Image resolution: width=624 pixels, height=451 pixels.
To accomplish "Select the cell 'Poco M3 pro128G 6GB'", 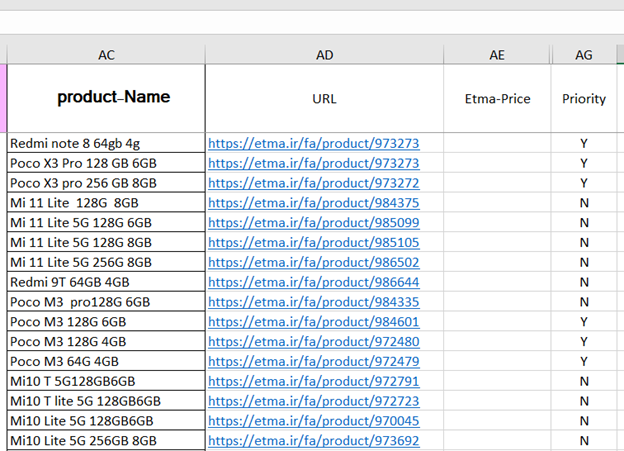I will [x=106, y=302].
